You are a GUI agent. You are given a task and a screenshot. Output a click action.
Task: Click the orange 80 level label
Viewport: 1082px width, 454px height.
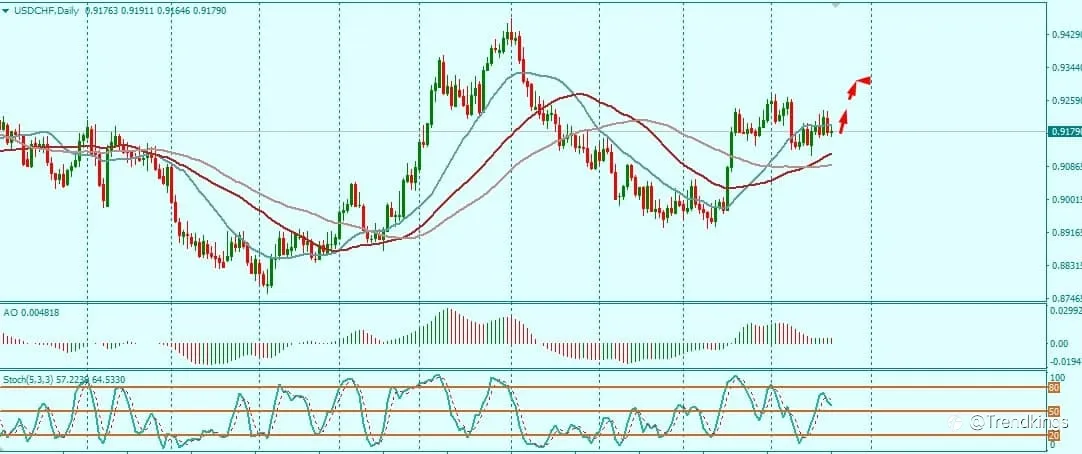(1054, 388)
